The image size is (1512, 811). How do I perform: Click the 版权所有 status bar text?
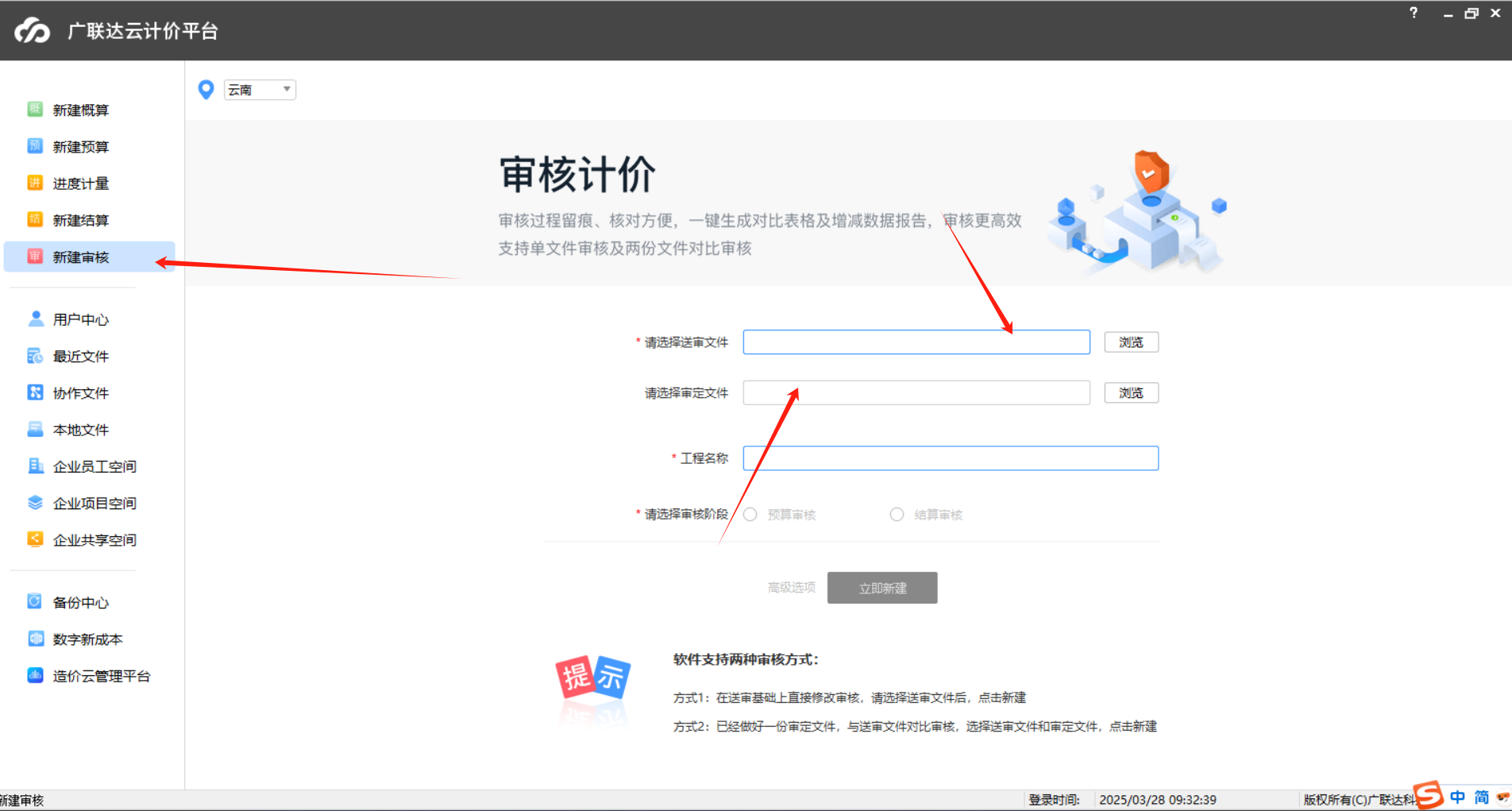(x=1360, y=800)
